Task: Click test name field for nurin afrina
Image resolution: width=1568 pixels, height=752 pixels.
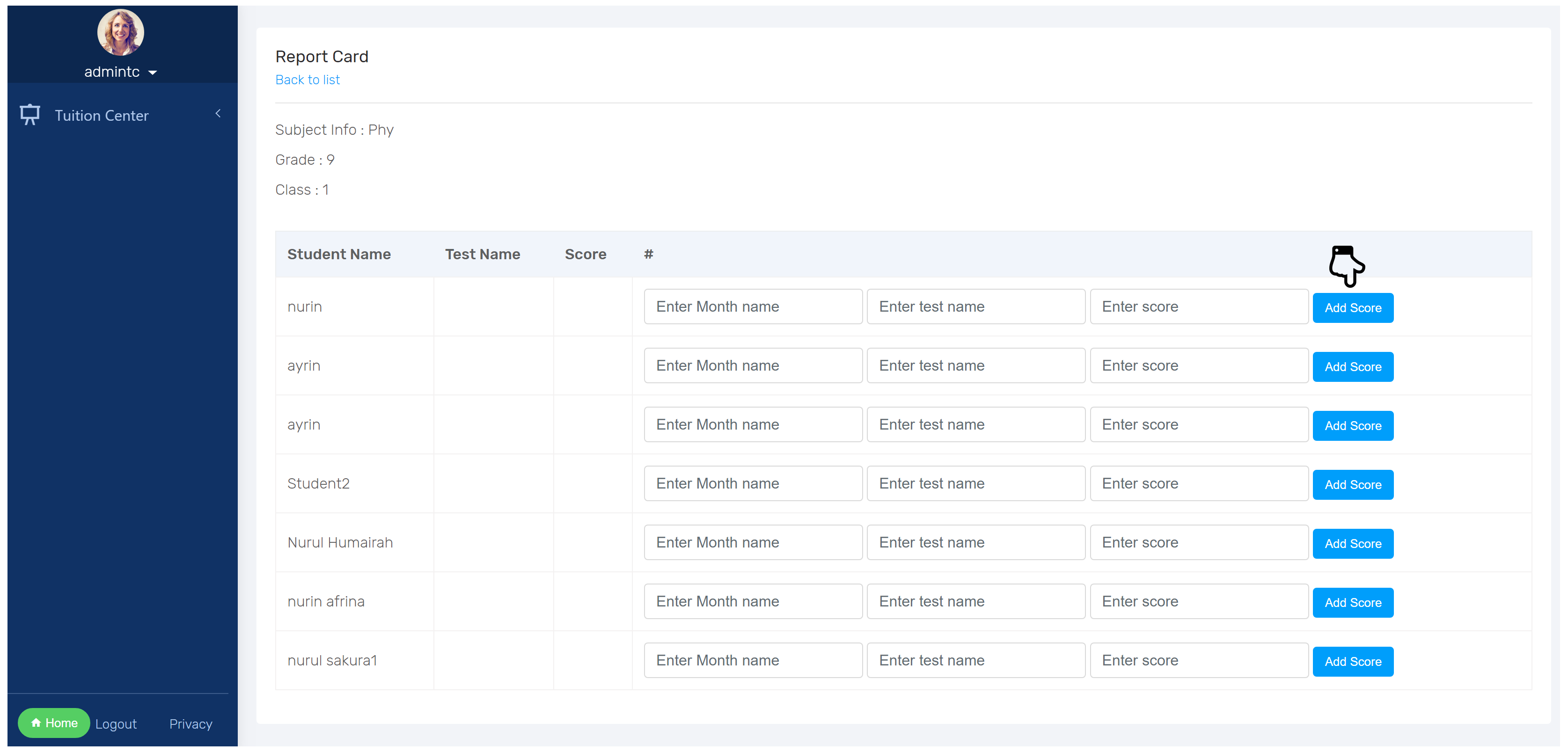Action: (x=976, y=602)
